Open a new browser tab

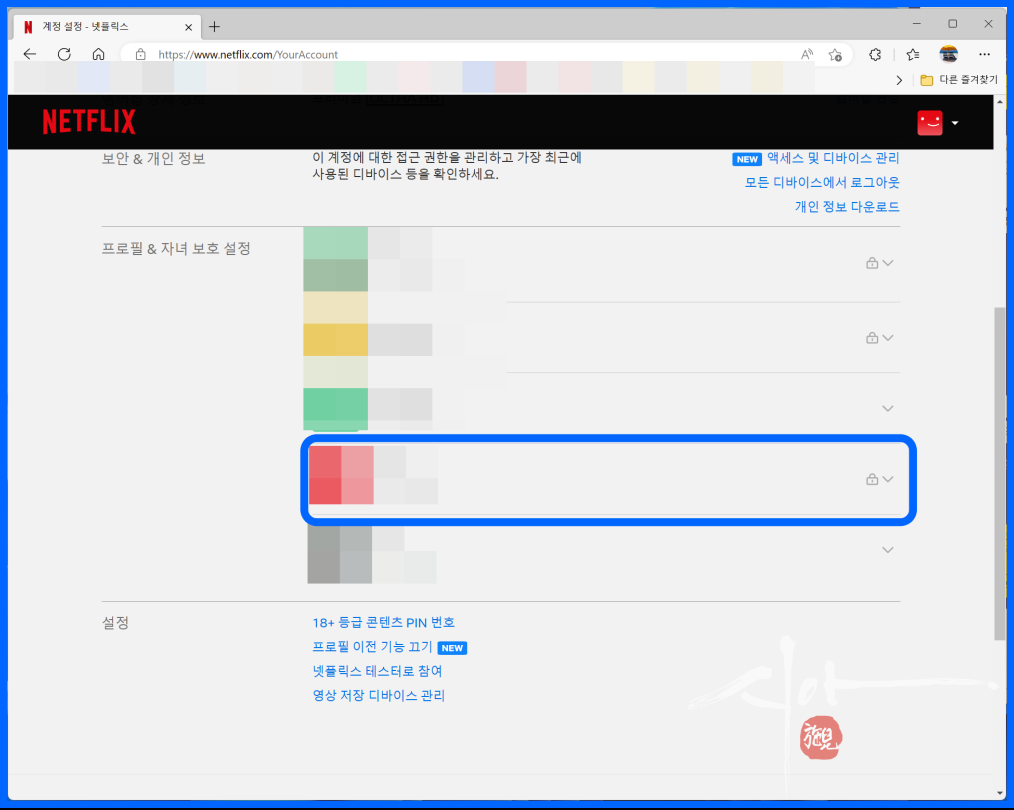(215, 27)
